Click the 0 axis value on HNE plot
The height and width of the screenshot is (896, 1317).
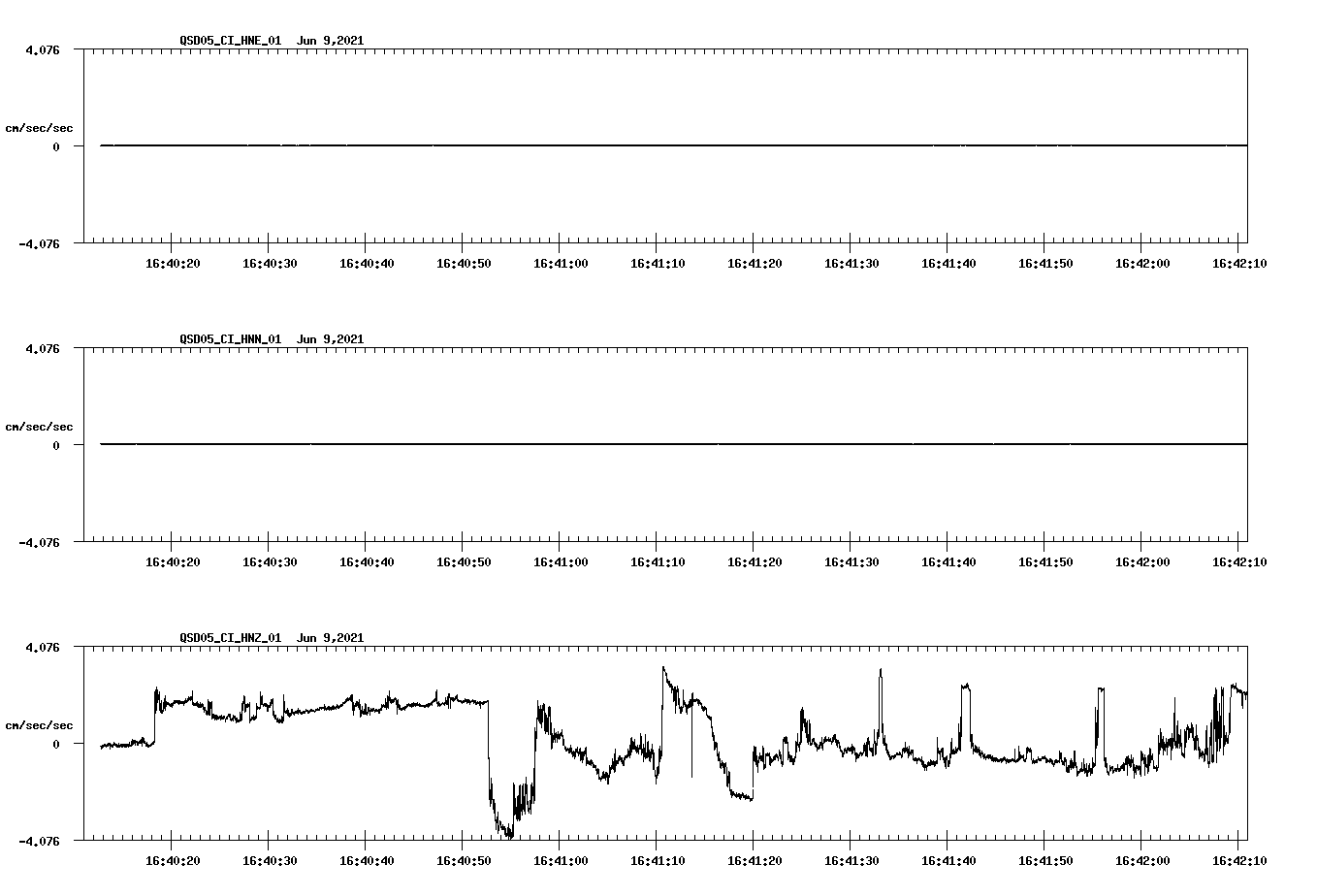click(56, 147)
